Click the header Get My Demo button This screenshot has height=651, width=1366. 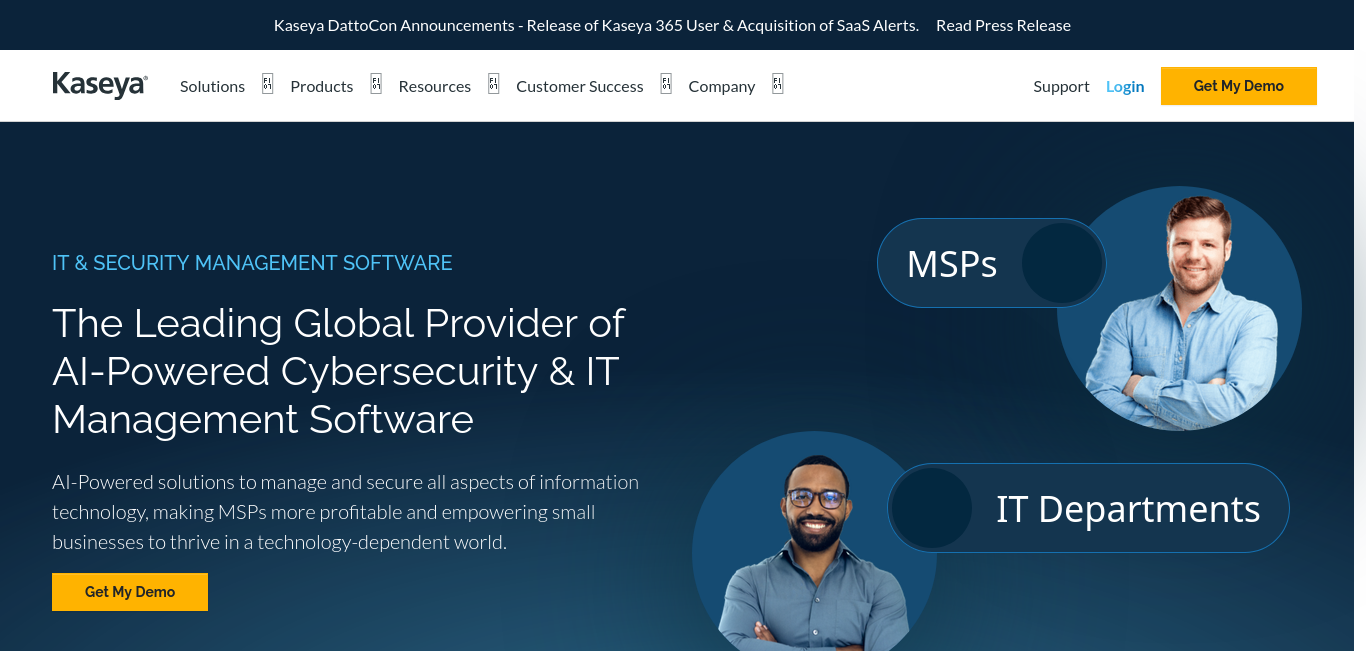[1239, 86]
